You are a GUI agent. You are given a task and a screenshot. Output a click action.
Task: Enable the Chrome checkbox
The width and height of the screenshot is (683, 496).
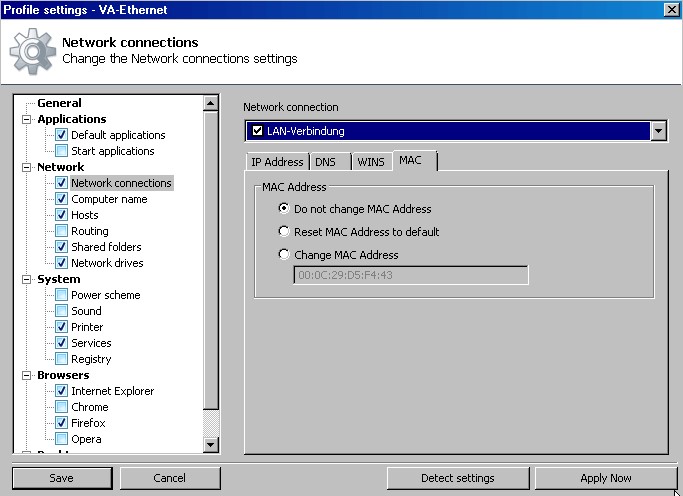(61, 407)
